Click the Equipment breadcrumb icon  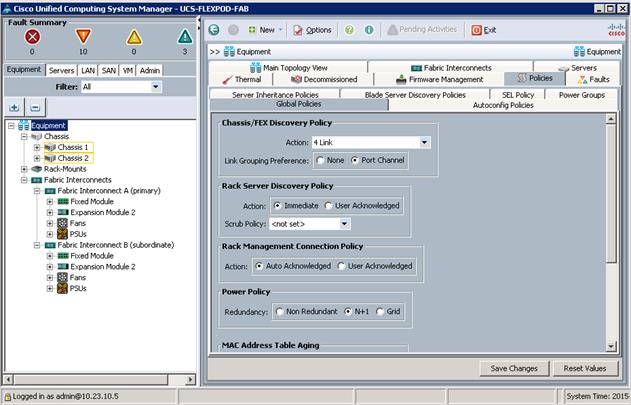click(x=229, y=52)
